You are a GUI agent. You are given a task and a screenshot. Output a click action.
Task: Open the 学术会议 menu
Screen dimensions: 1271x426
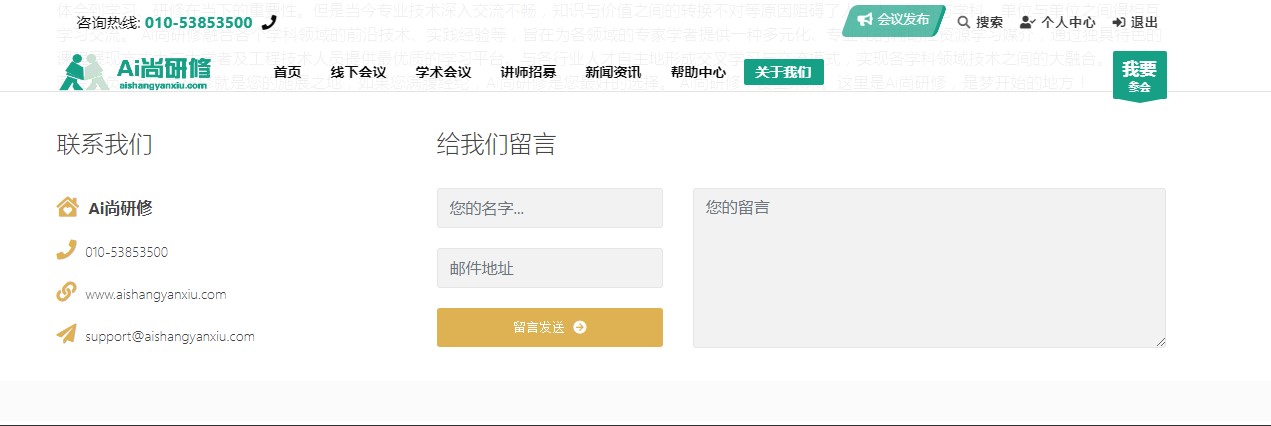[x=443, y=72]
